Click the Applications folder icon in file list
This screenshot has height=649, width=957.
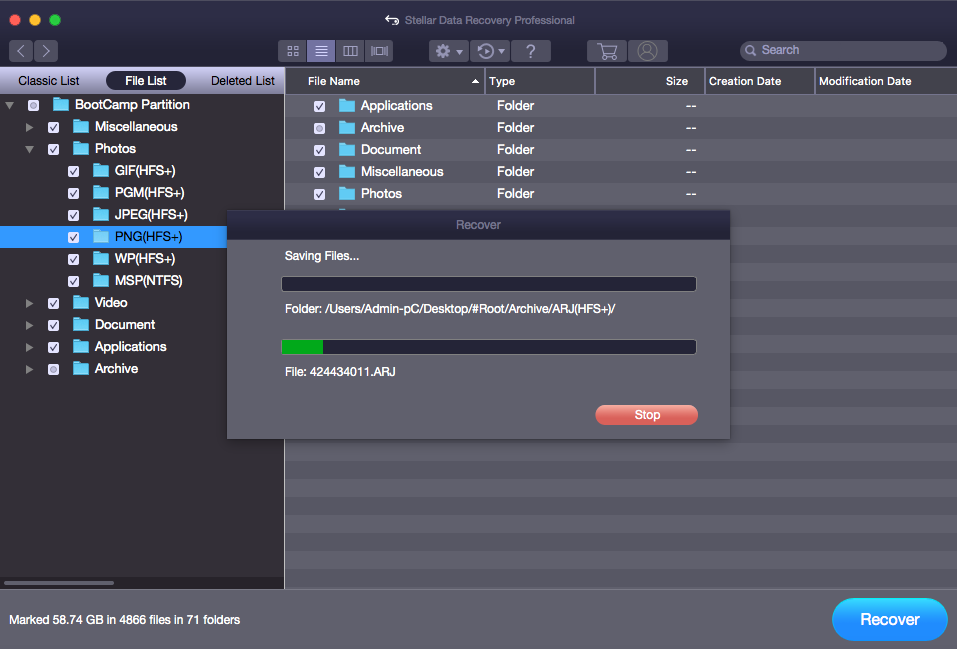[347, 106]
